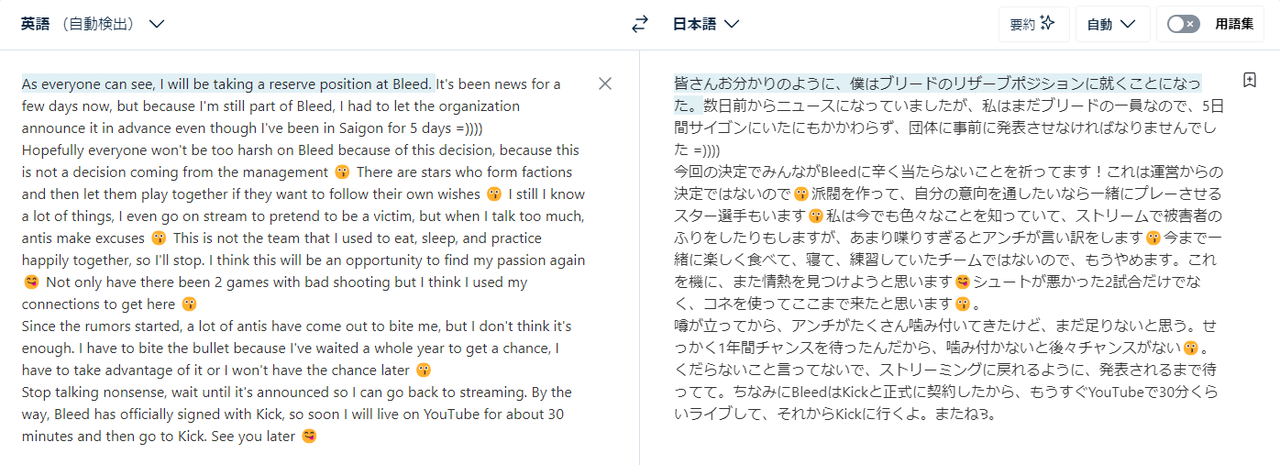Viewport: 1280px width, 465px height.
Task: Click the 😋 emoji ending the source text
Action: tap(308, 436)
